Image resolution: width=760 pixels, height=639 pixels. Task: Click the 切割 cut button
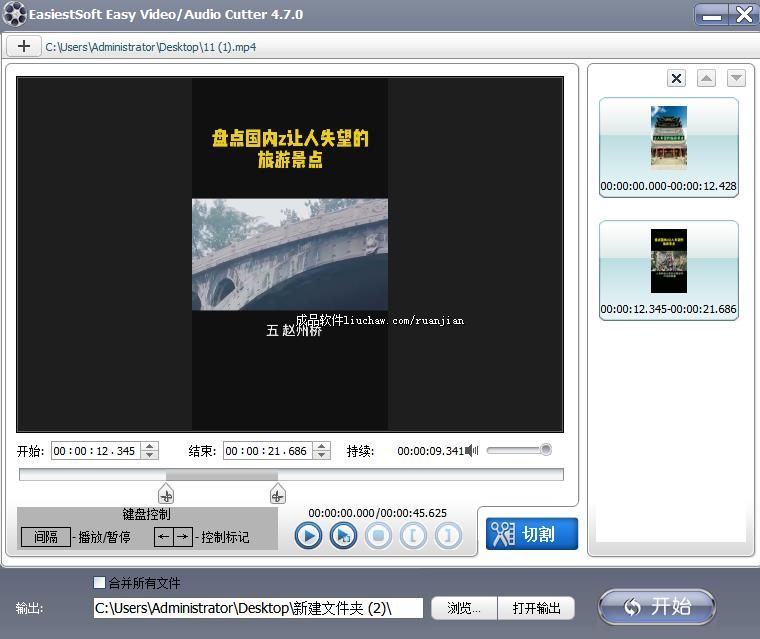(x=532, y=534)
